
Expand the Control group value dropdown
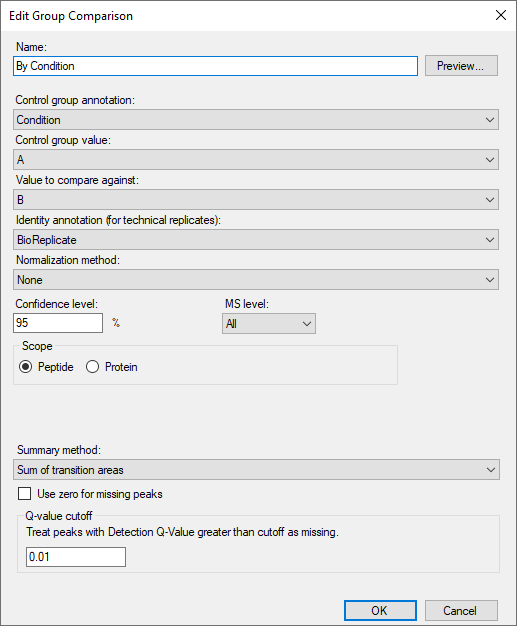[x=256, y=160]
